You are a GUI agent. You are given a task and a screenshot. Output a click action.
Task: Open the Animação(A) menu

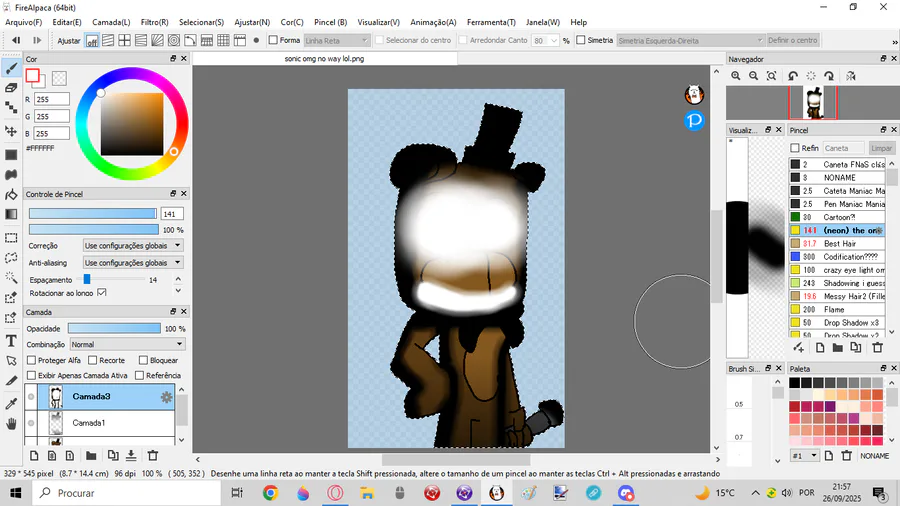tap(433, 22)
